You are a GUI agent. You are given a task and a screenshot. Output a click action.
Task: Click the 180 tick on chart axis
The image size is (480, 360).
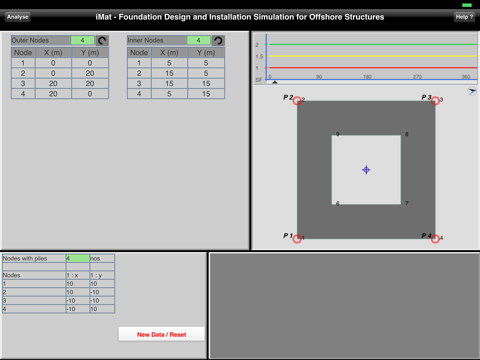[367, 77]
